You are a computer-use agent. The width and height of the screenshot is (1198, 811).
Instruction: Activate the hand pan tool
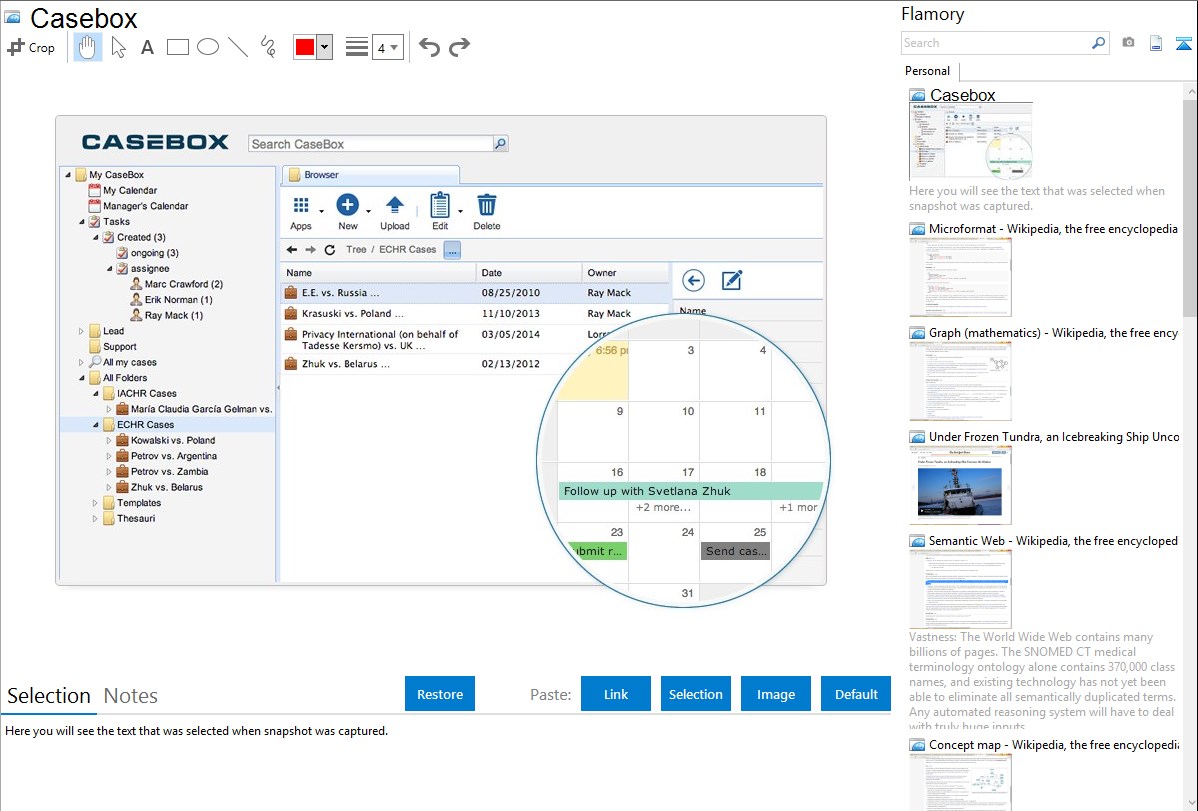tap(87, 47)
